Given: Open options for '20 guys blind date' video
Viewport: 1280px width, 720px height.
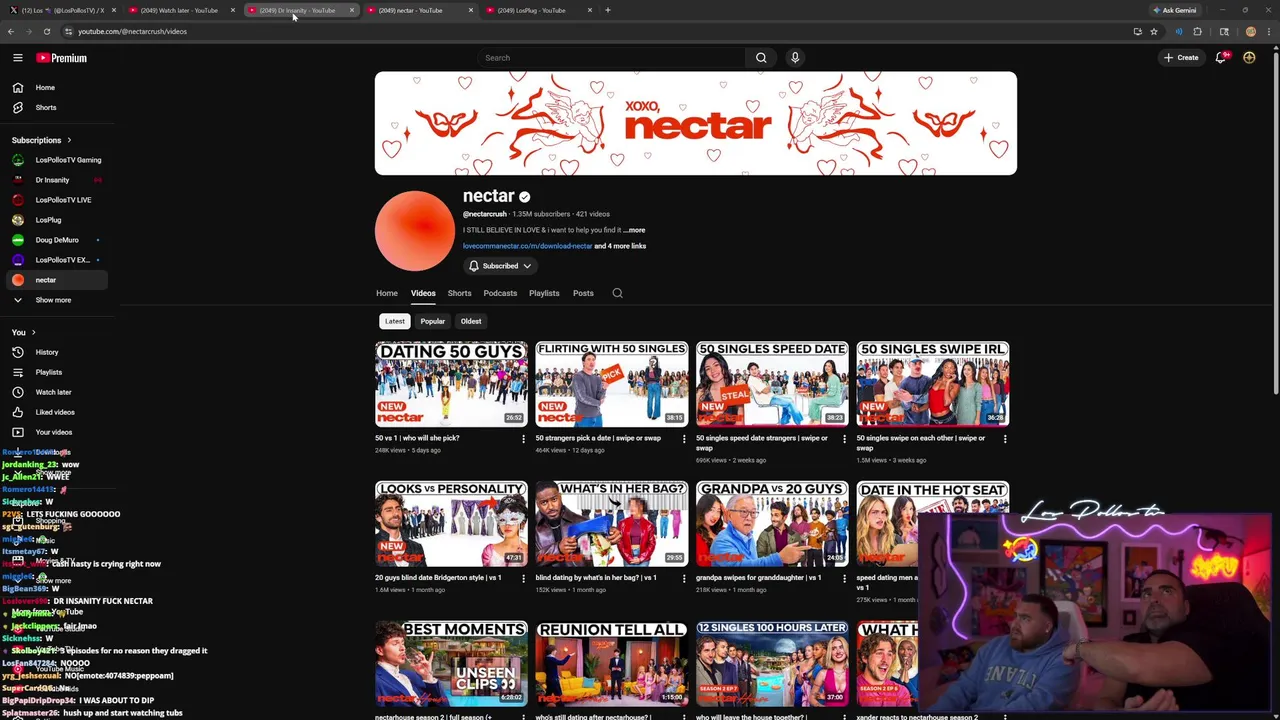Looking at the screenshot, I should [x=523, y=579].
